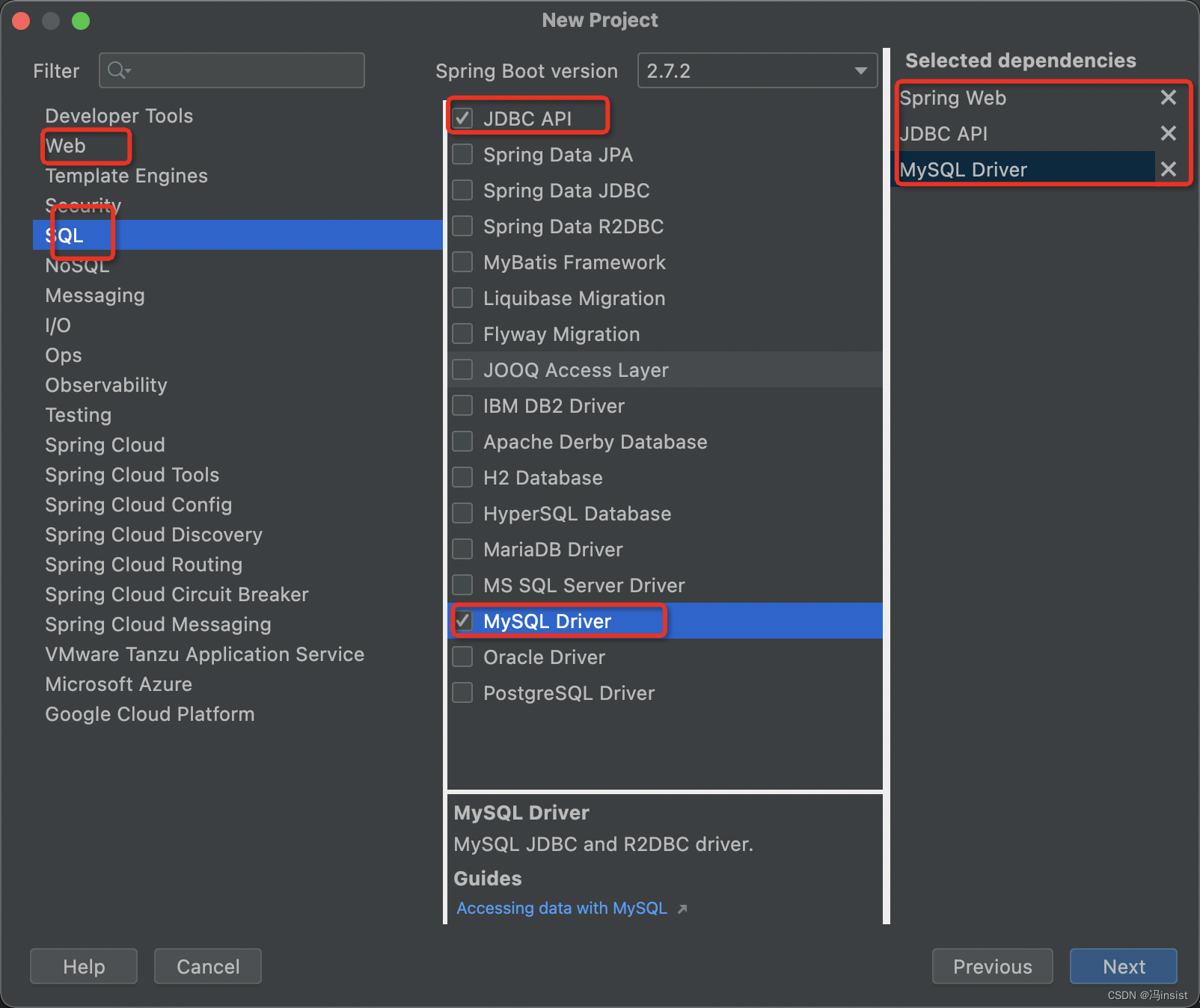
Task: Check the H2 Database option
Action: tap(462, 477)
